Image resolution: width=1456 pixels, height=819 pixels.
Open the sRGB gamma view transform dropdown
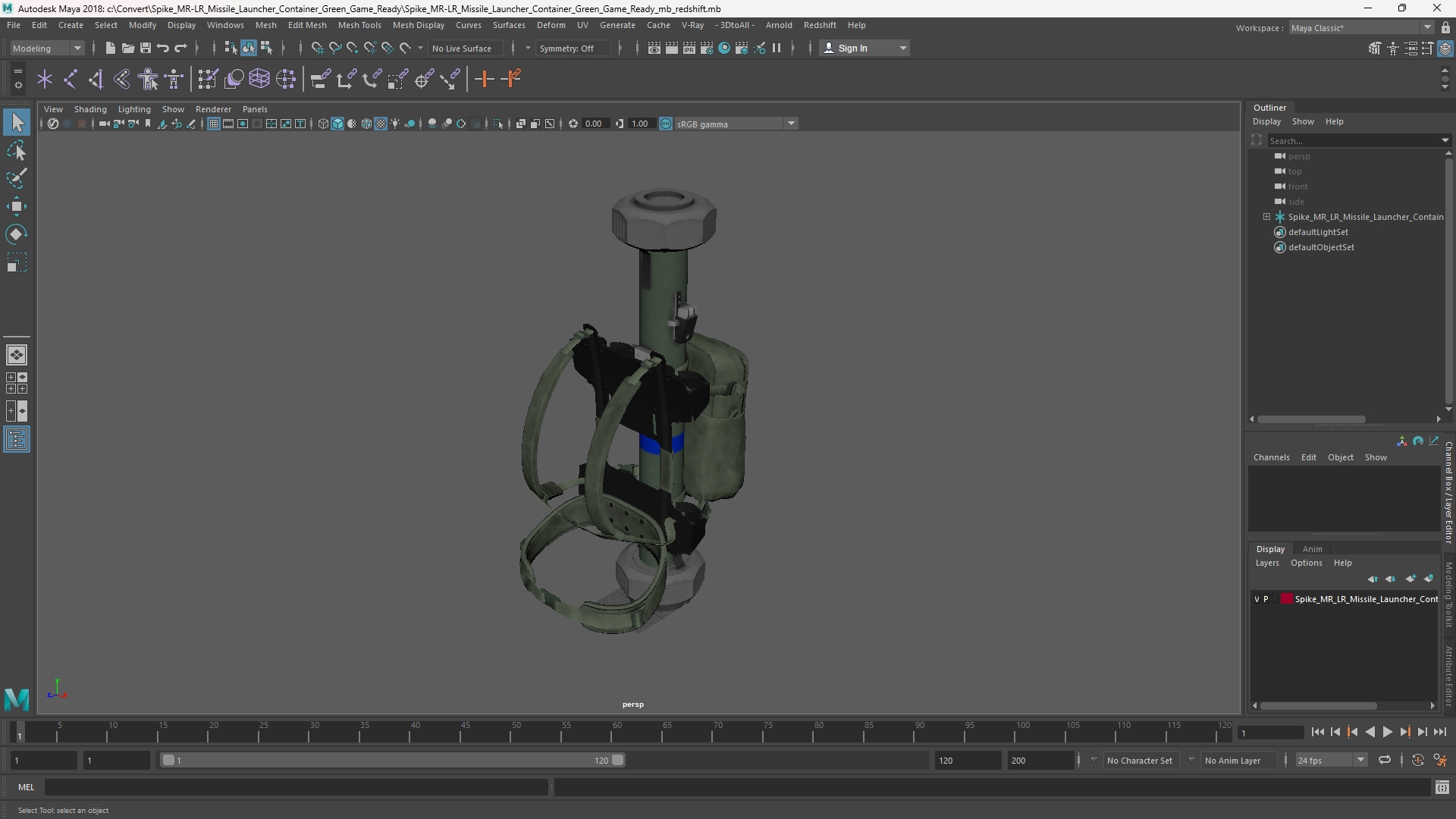tap(736, 124)
